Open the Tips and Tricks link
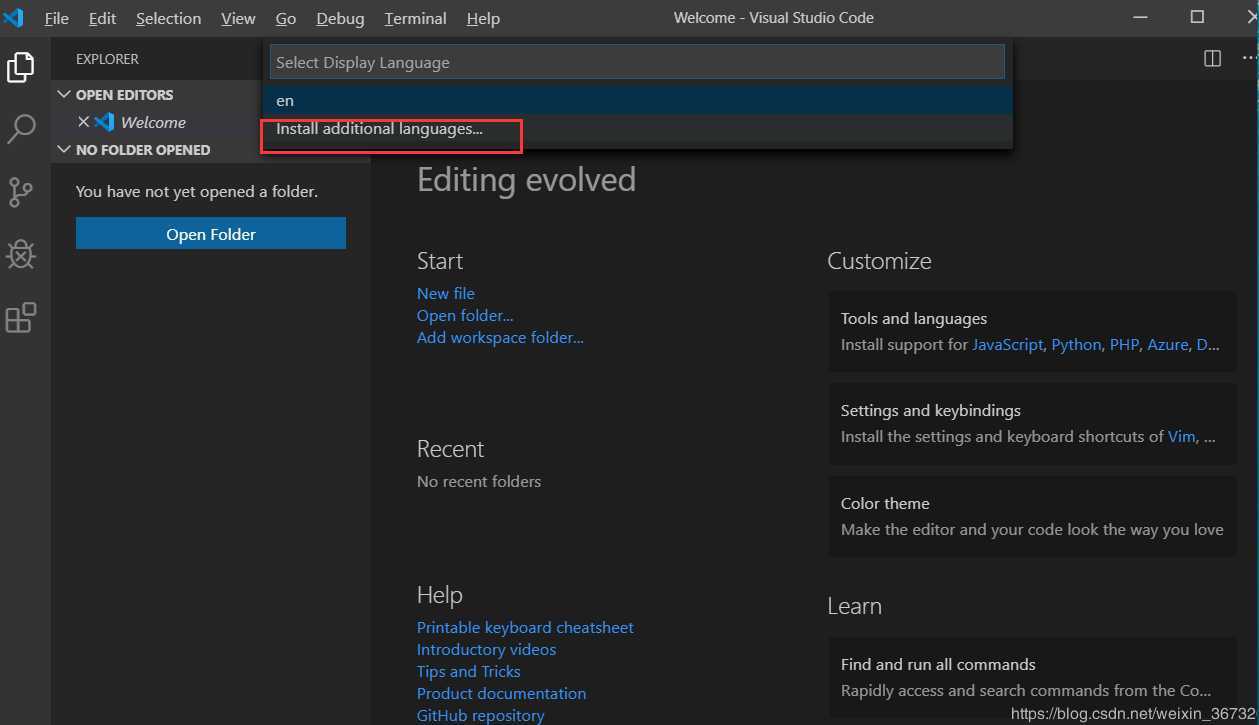The height and width of the screenshot is (725, 1259). coord(468,671)
